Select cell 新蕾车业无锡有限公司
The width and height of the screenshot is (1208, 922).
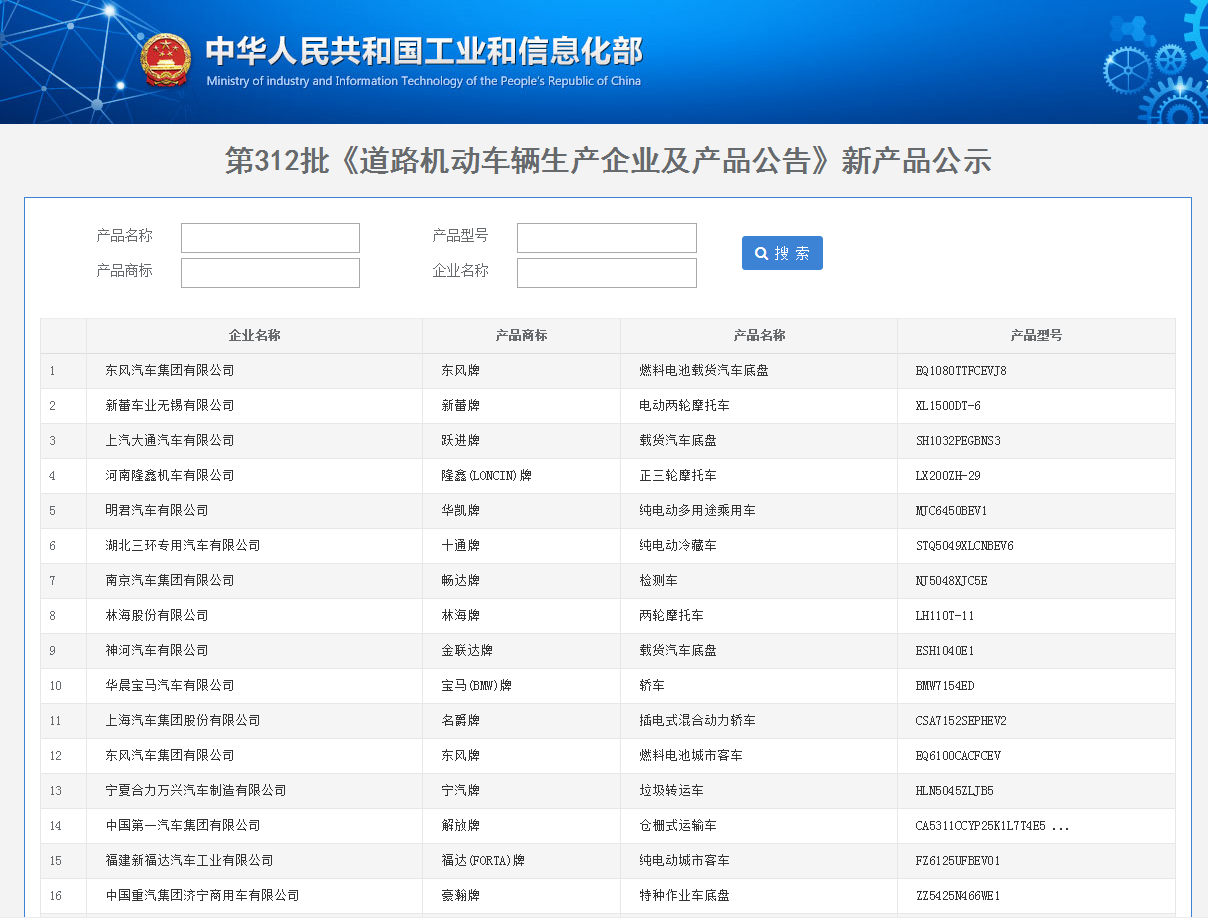tap(170, 406)
